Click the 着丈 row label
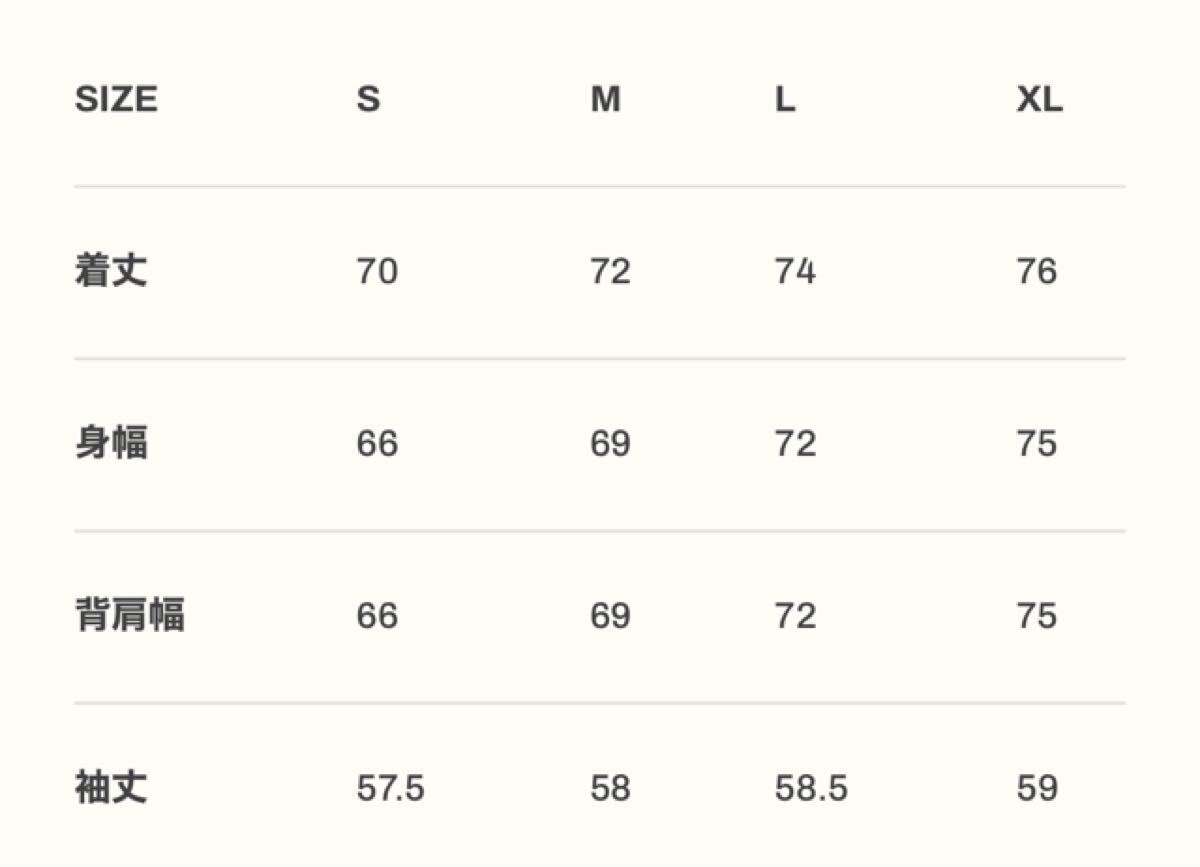The image size is (1200, 867). coord(111,271)
